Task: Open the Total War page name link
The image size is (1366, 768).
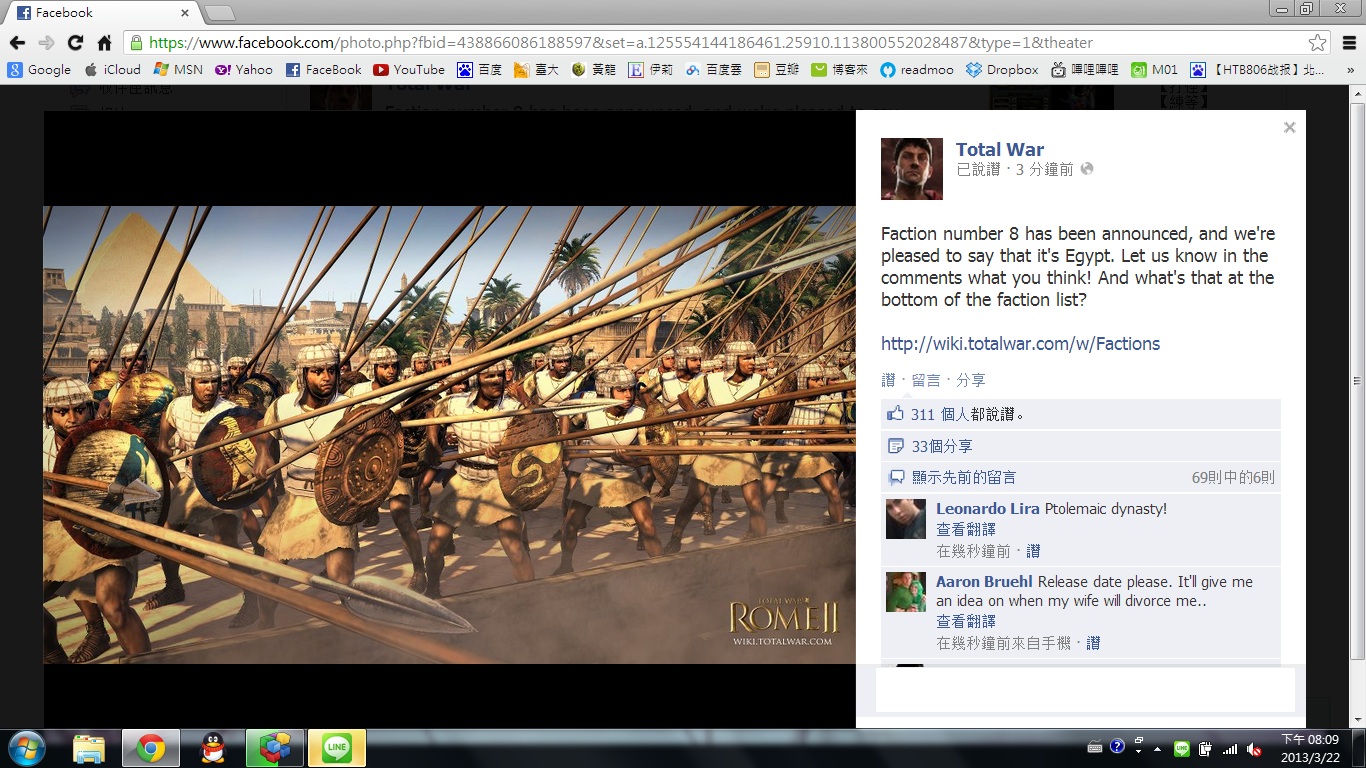Action: coord(1000,150)
